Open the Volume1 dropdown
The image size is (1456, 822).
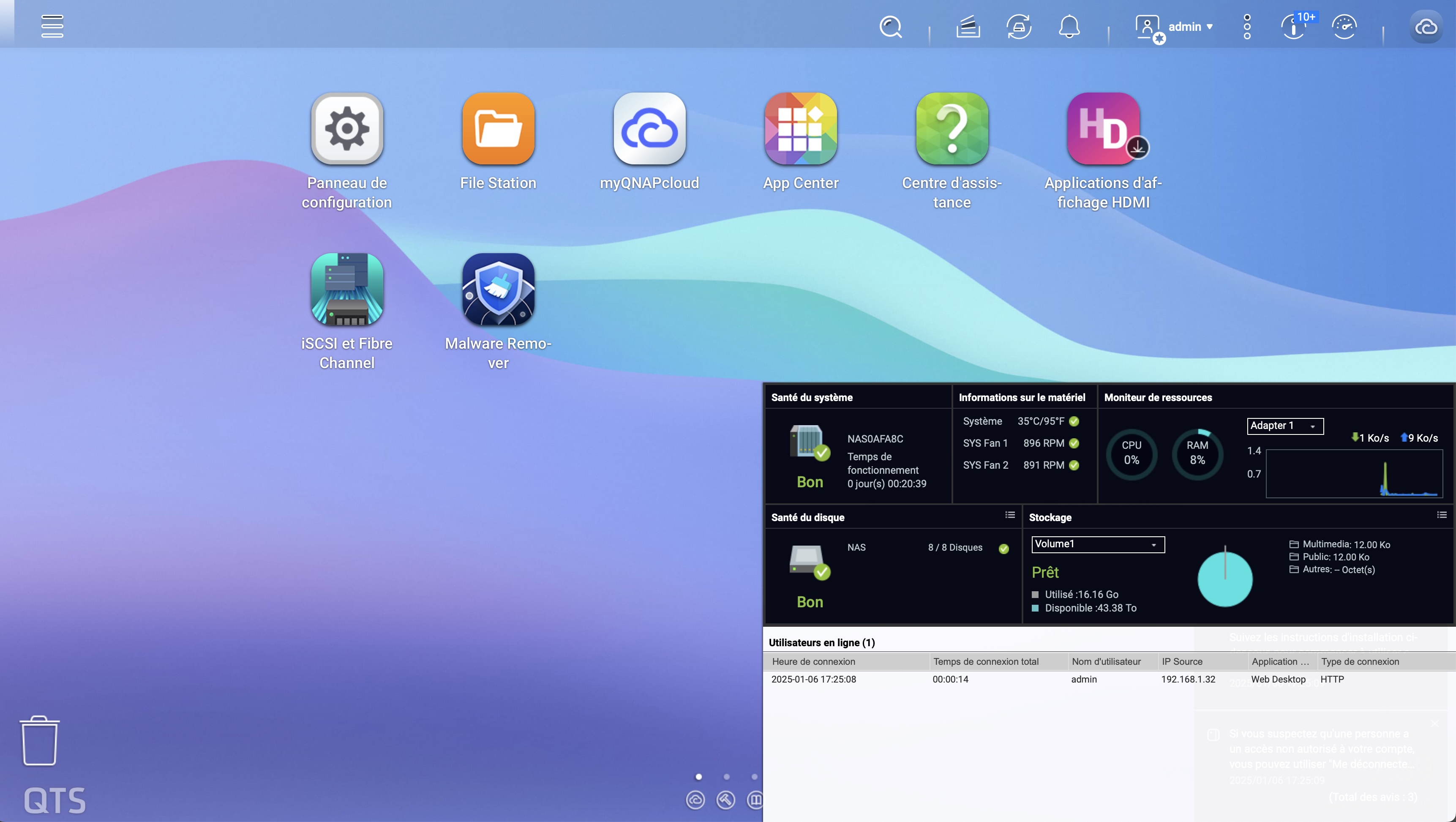(1097, 544)
